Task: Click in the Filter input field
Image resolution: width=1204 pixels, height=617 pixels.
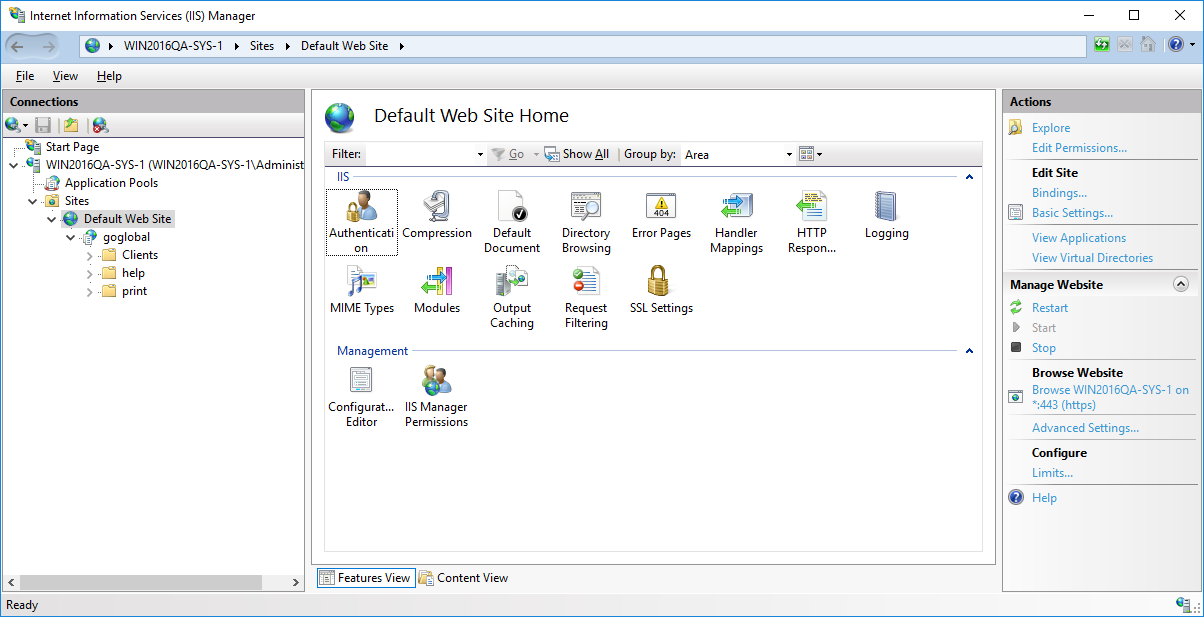Action: pyautogui.click(x=419, y=155)
